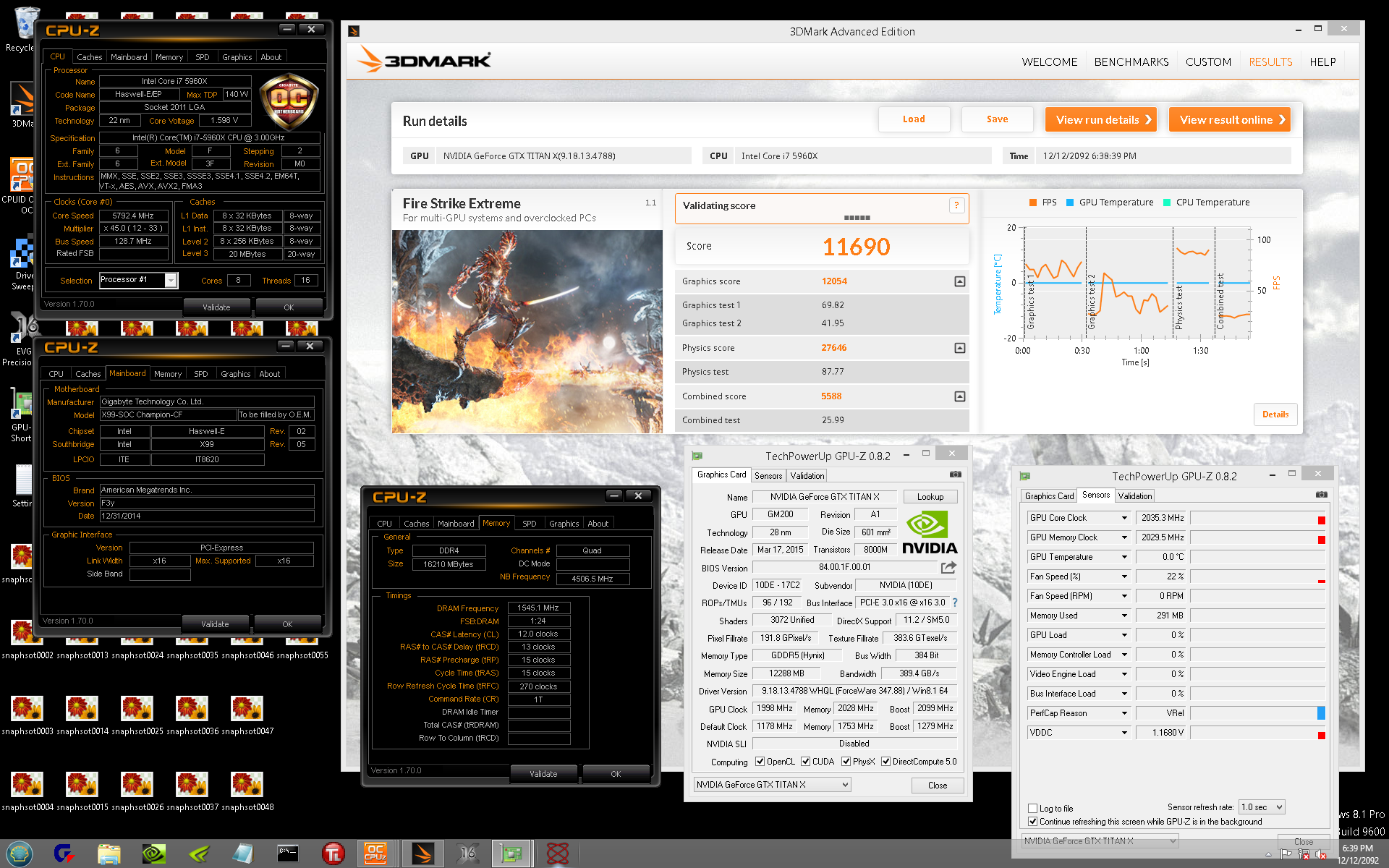The width and height of the screenshot is (1389, 868).
Task: Click the GPU-Z screenshot camera icon
Action: coord(955,475)
